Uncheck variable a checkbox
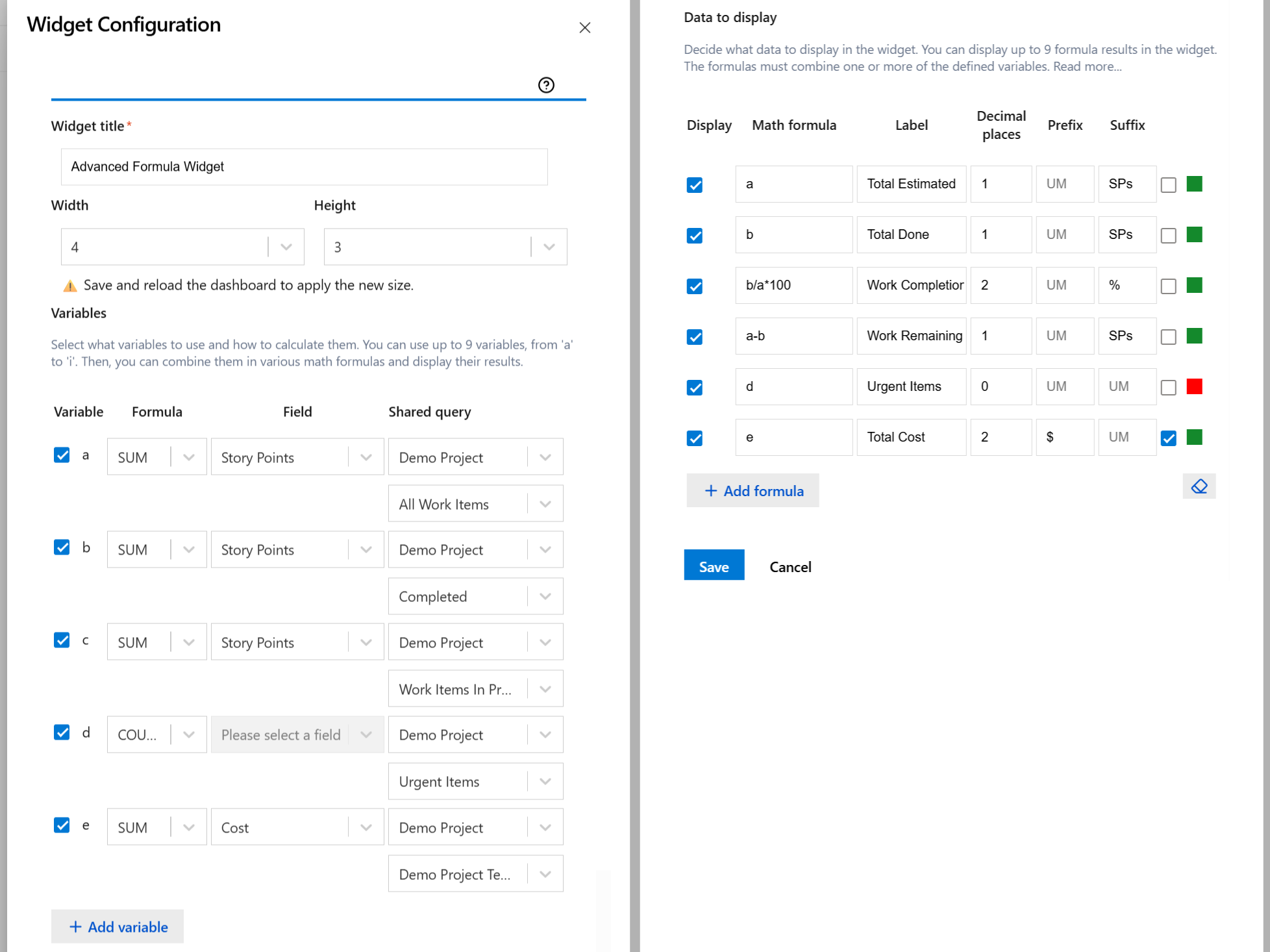 [x=62, y=455]
